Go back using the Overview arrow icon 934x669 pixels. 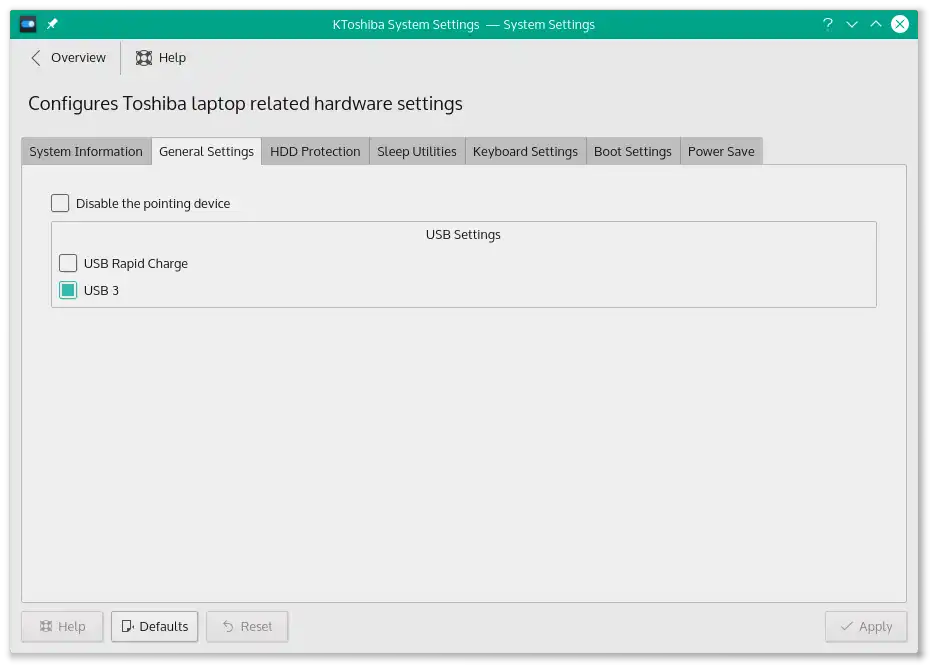pyautogui.click(x=36, y=58)
